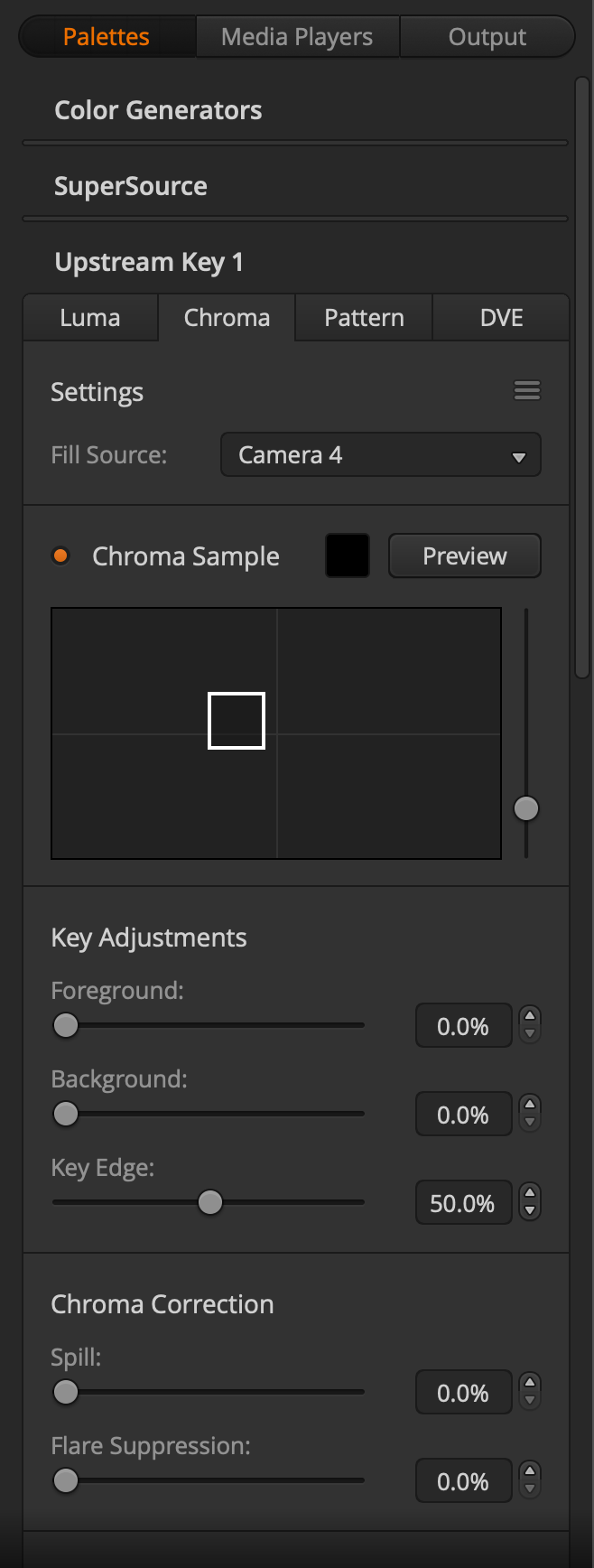Open the Chroma settings options menu

[x=527, y=391]
